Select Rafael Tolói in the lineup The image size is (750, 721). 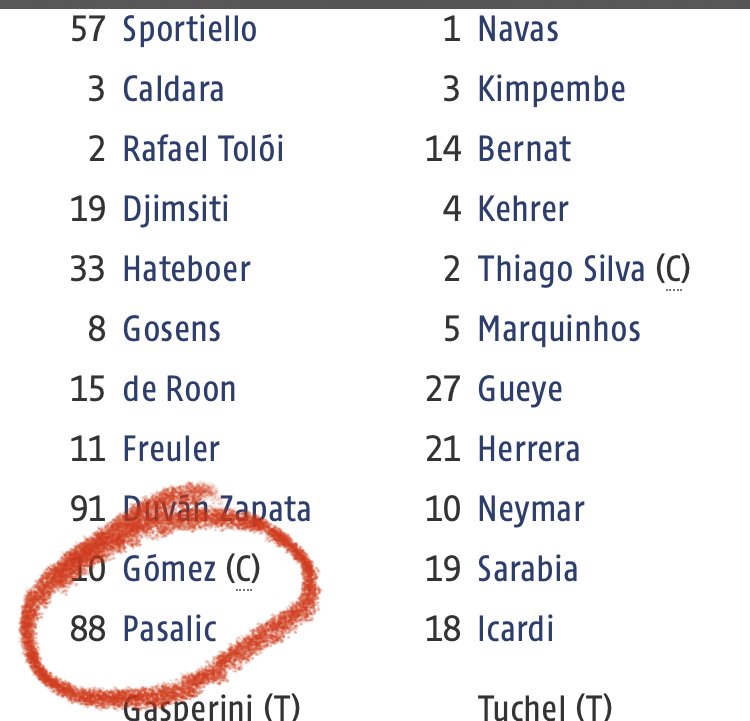204,149
